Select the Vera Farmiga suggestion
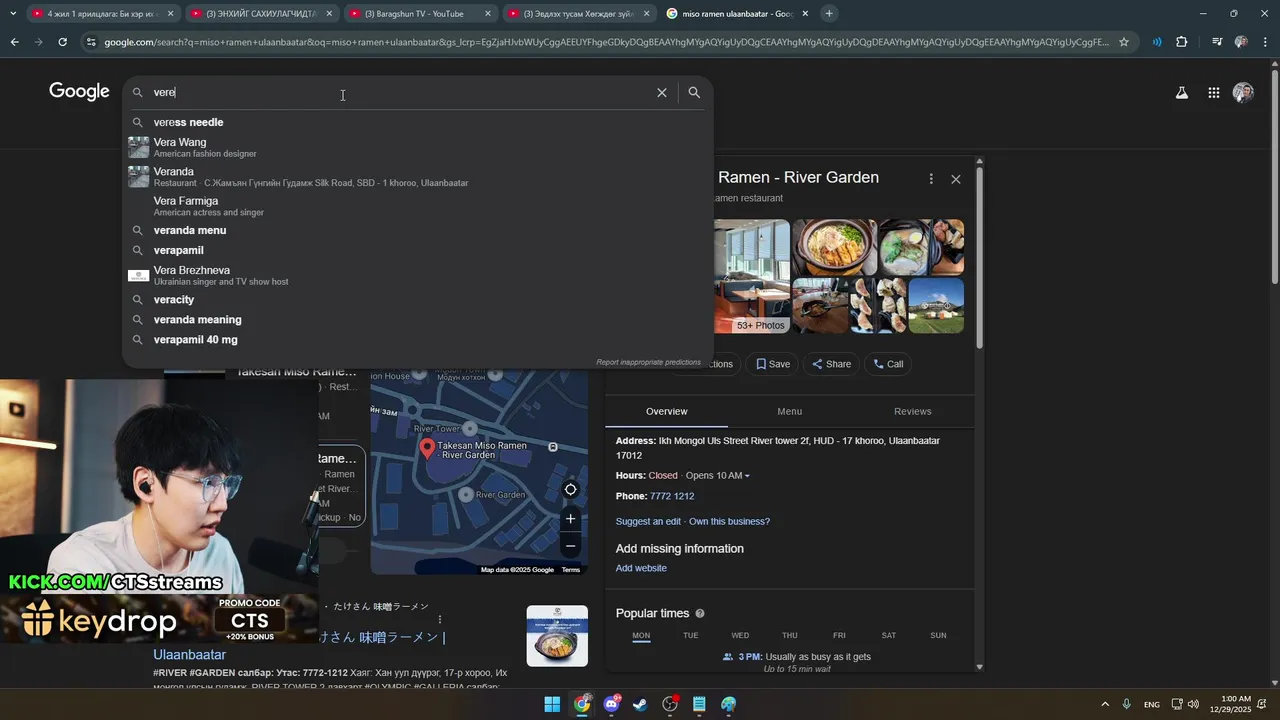1280x720 pixels. coord(418,206)
